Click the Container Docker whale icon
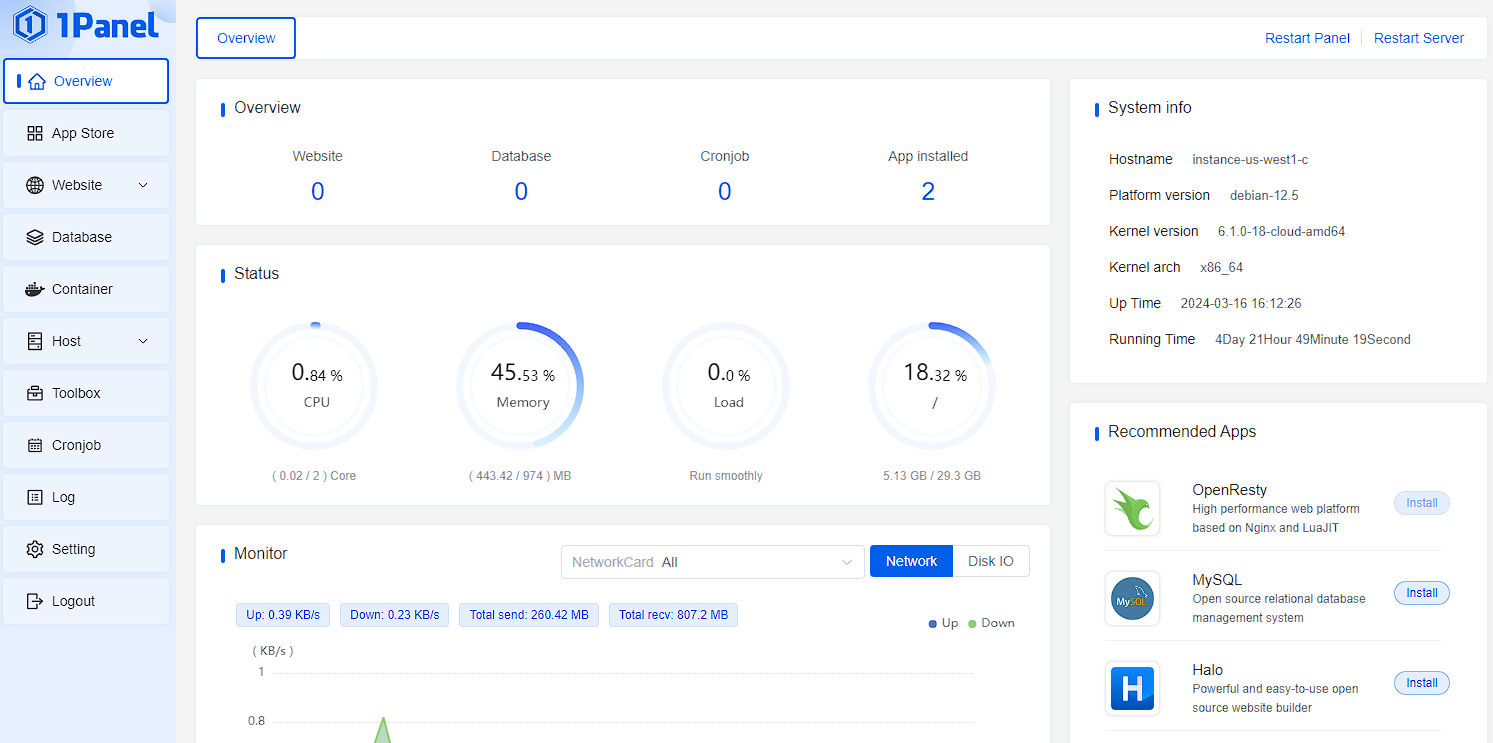Viewport: 1493px width, 743px height. pyautogui.click(x=35, y=289)
